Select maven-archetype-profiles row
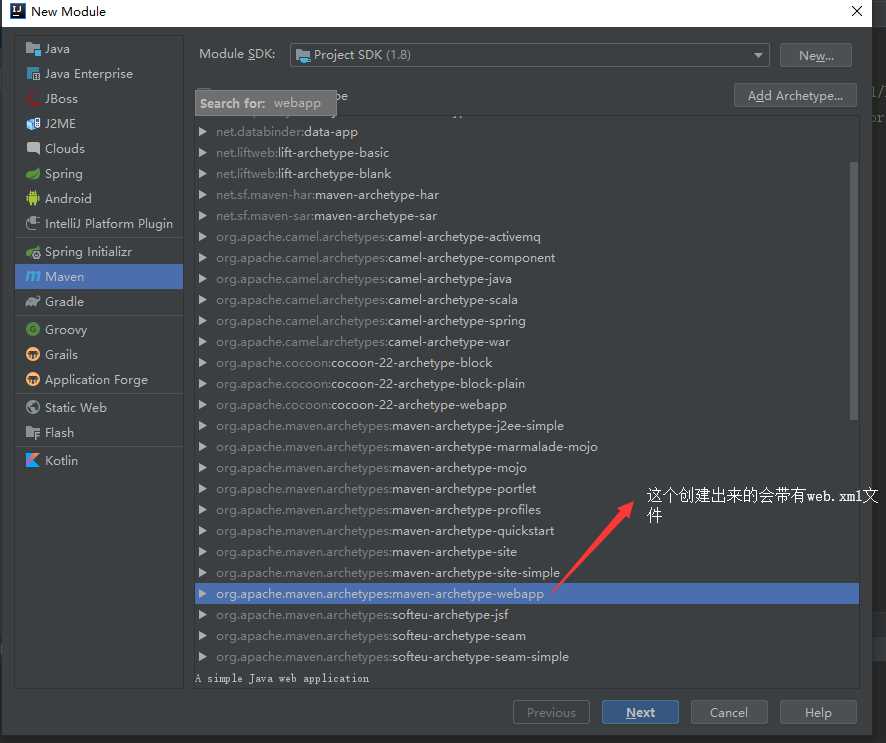The height and width of the screenshot is (743, 886). pos(527,510)
